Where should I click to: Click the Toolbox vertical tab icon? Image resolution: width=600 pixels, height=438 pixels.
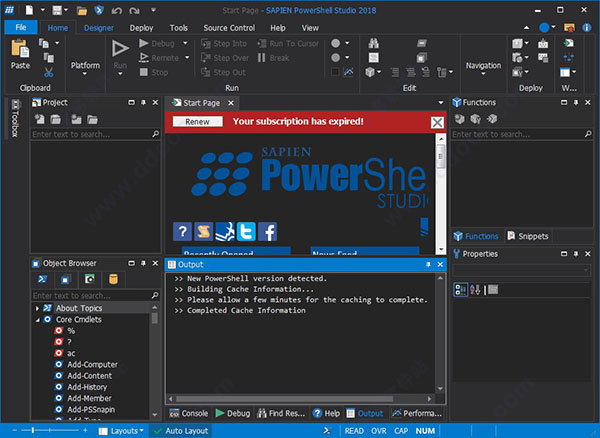pyautogui.click(x=16, y=104)
